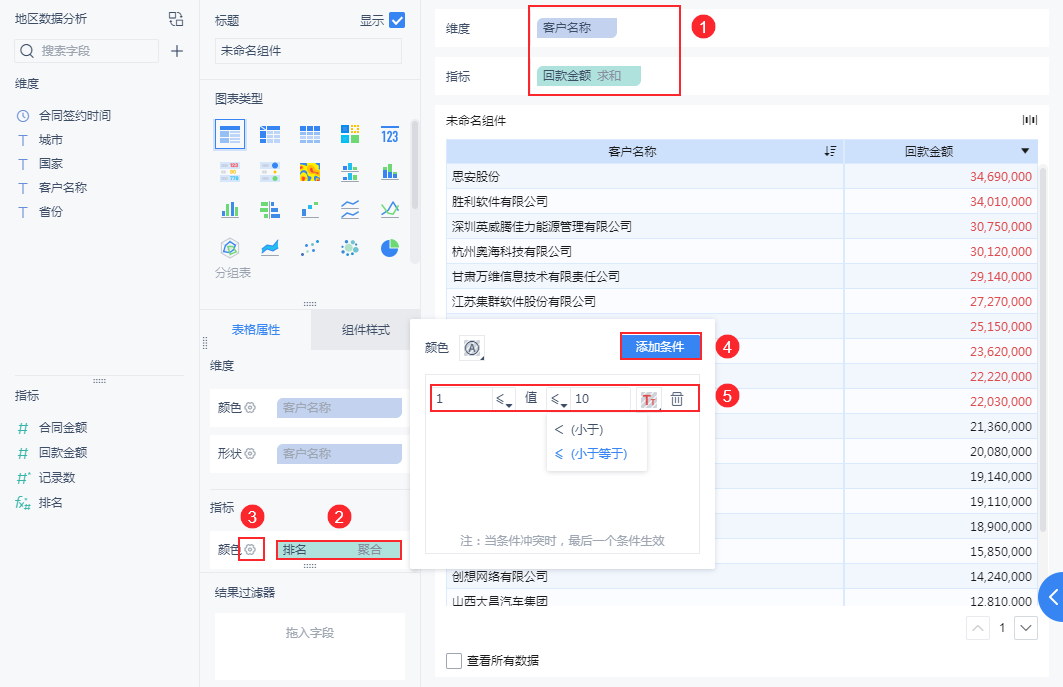Screen dimensions: 1063x687
Task: Click 客户名称 field in dimension shape slot
Action: [339, 454]
